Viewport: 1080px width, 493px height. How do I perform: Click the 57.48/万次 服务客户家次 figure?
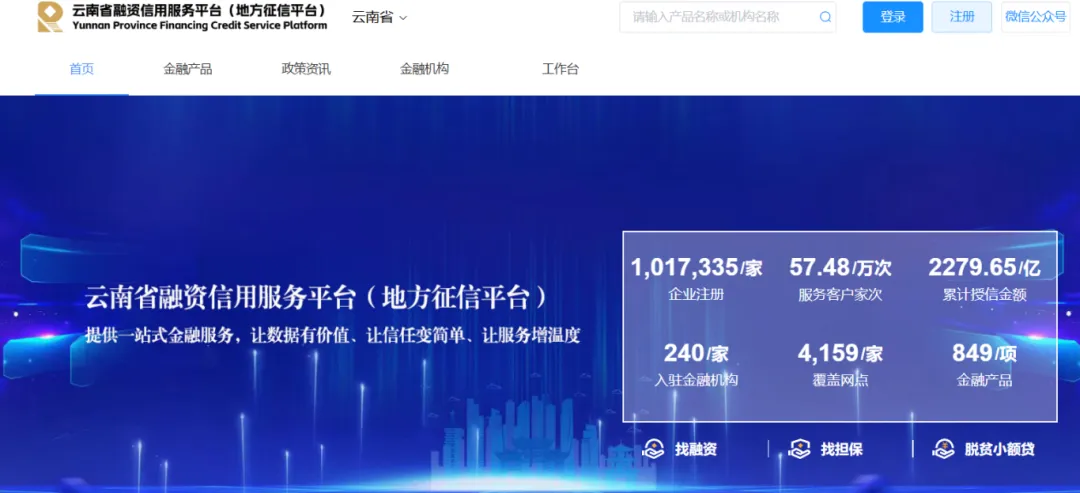pos(840,279)
